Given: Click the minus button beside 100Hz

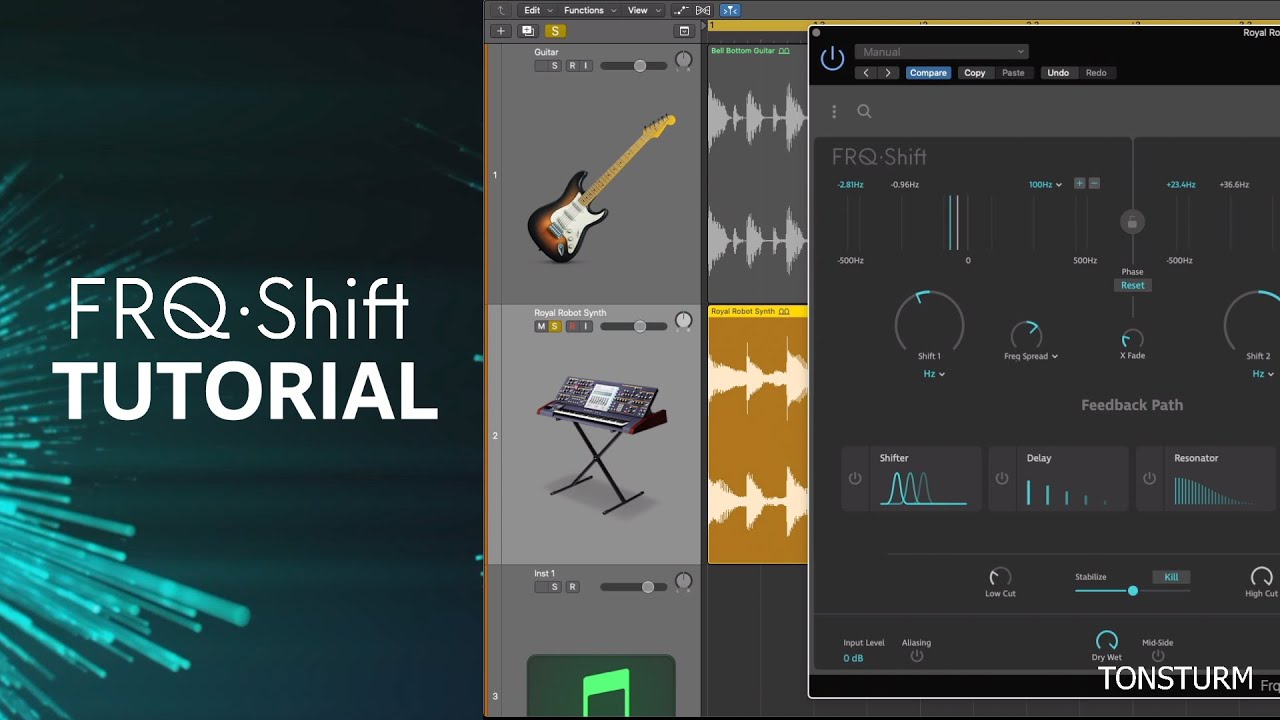Looking at the screenshot, I should coord(1094,184).
